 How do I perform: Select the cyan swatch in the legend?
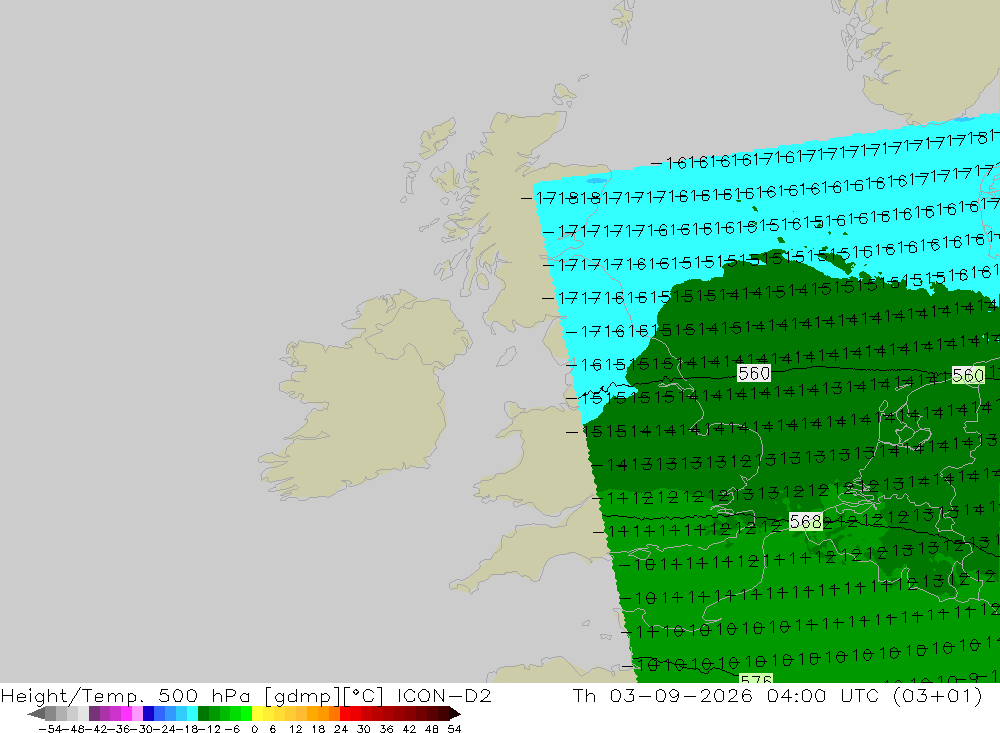click(192, 714)
